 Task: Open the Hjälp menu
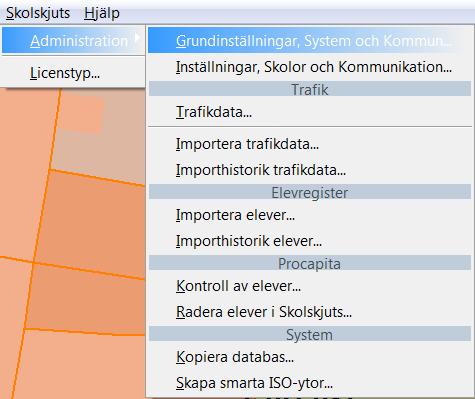(x=102, y=13)
